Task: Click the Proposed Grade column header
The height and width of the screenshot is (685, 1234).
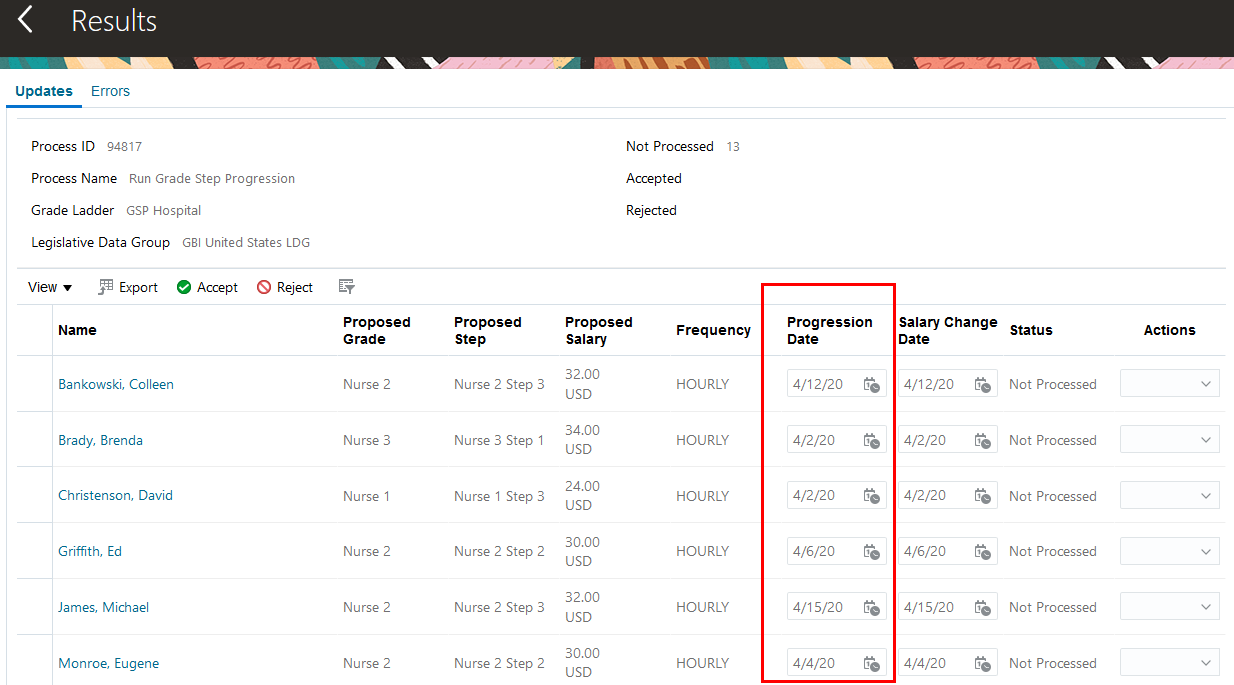Action: click(377, 330)
